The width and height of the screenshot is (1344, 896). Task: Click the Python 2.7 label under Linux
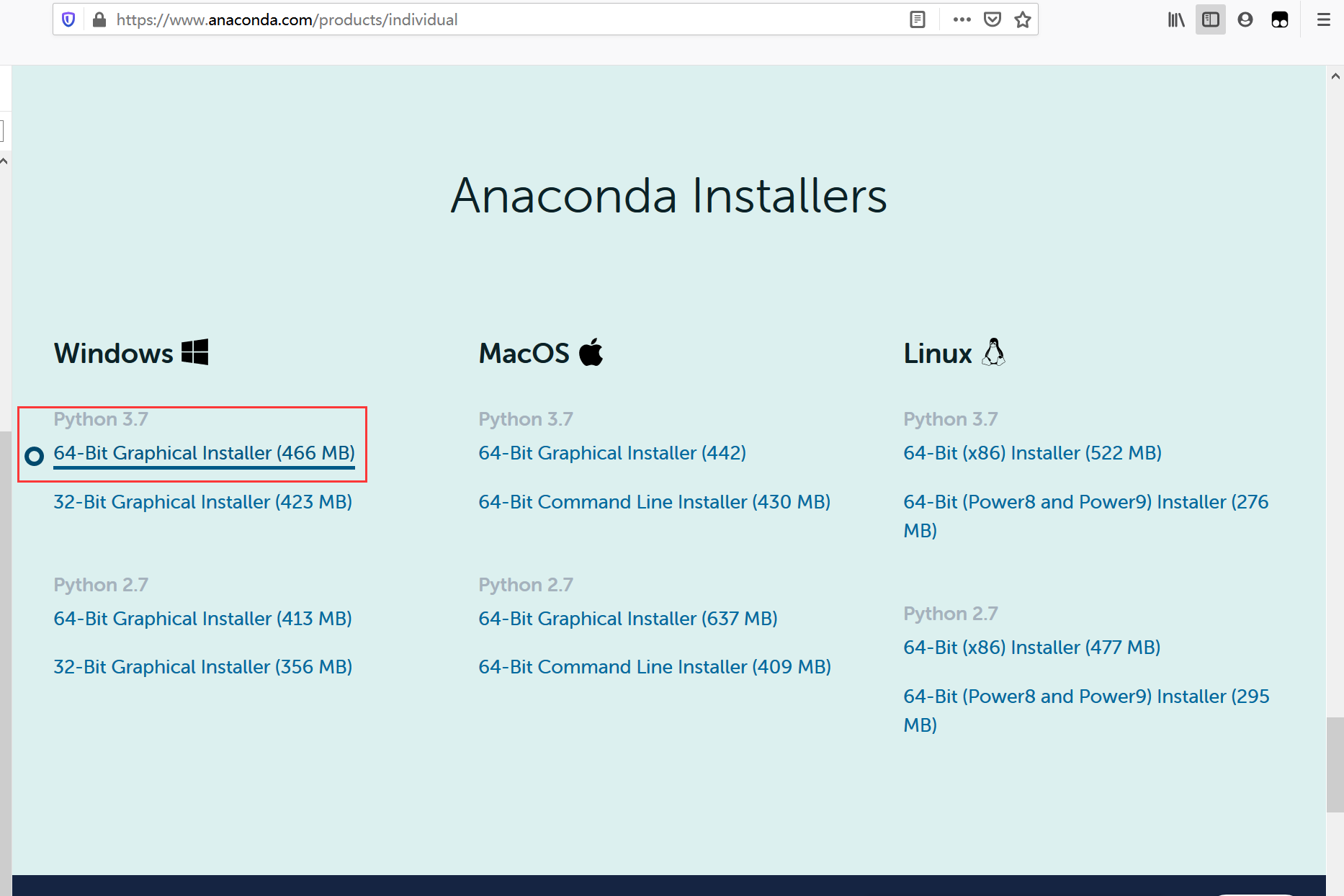coord(951,614)
